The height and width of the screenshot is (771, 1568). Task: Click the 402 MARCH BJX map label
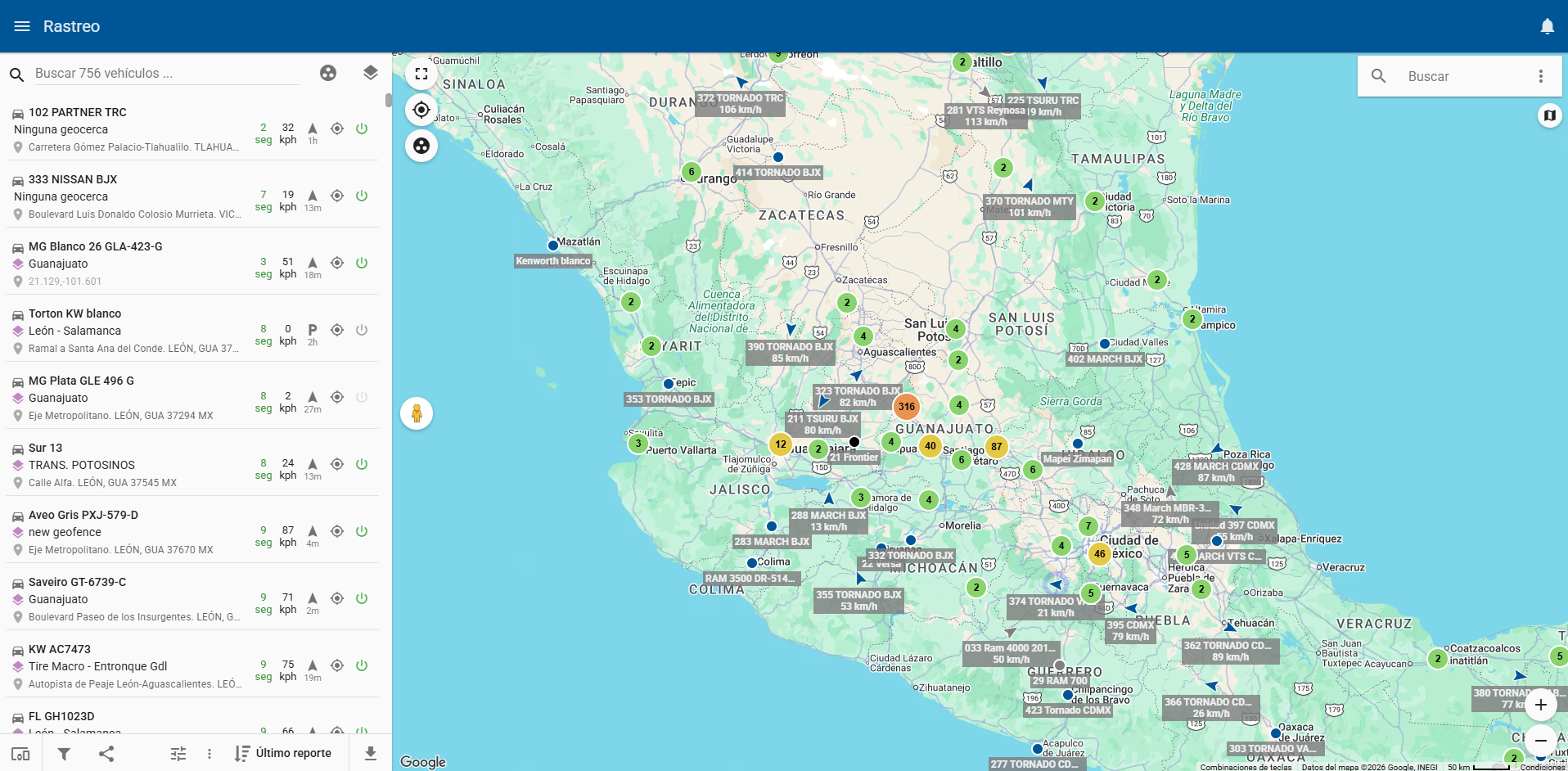point(1105,359)
